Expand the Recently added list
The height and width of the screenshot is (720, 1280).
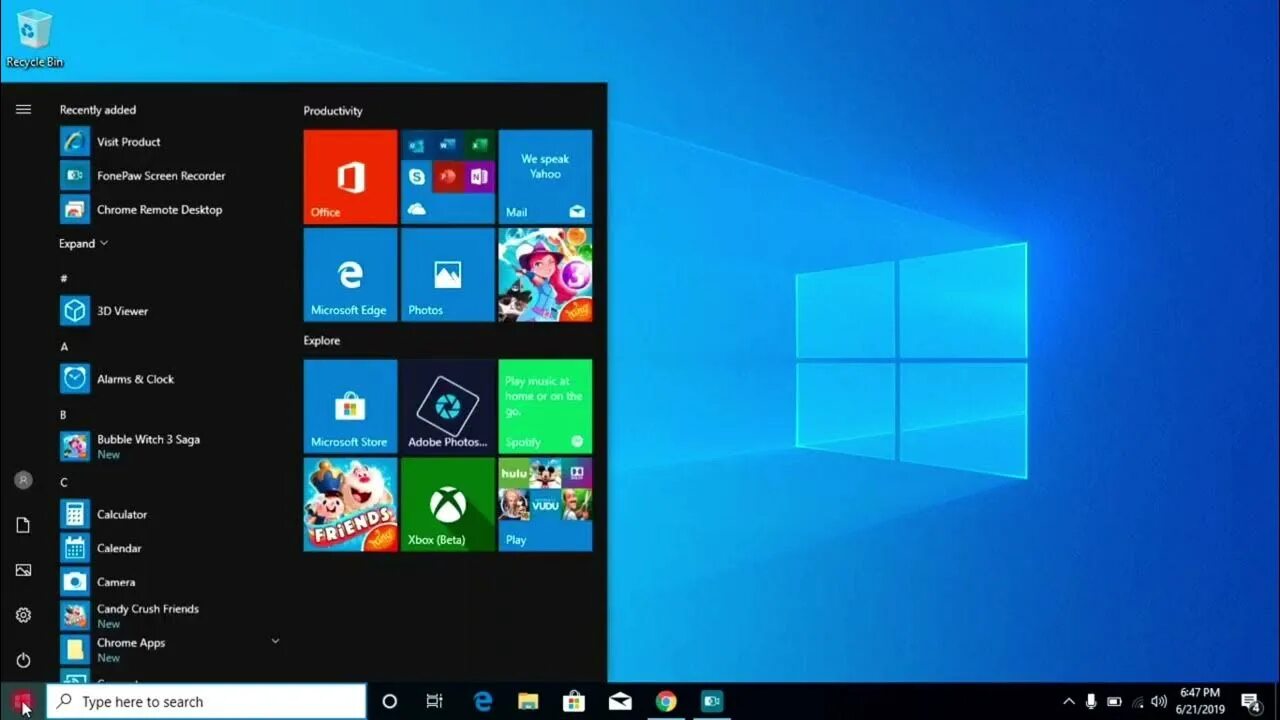pyautogui.click(x=83, y=244)
